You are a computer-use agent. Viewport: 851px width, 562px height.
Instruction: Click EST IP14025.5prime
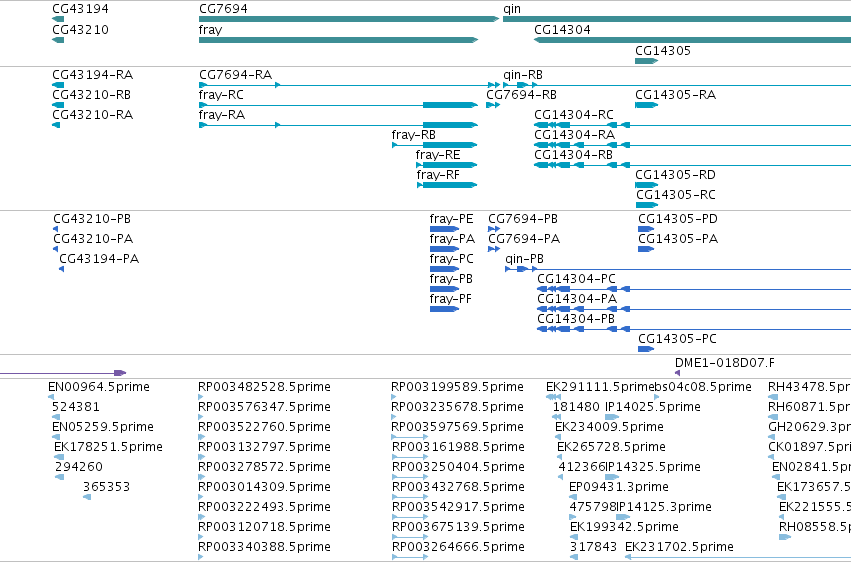(612, 417)
